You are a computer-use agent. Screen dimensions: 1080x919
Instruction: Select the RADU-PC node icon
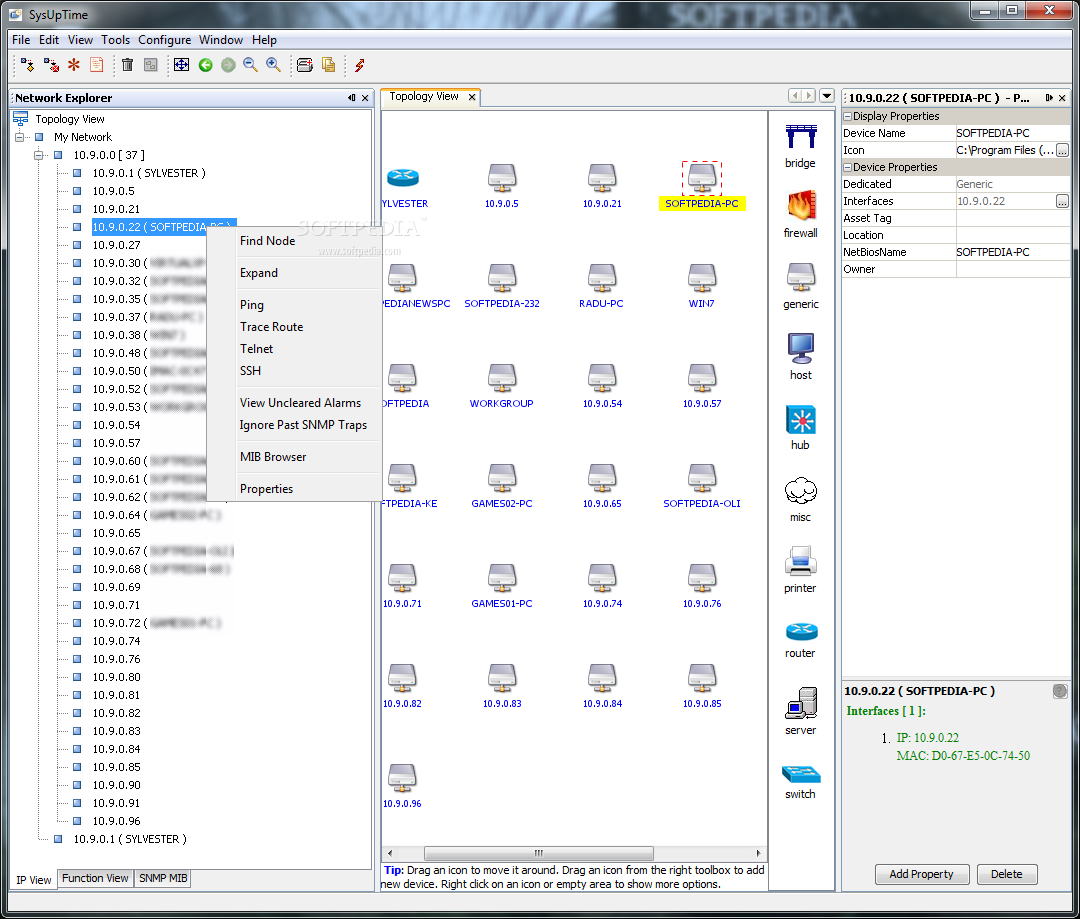[602, 278]
